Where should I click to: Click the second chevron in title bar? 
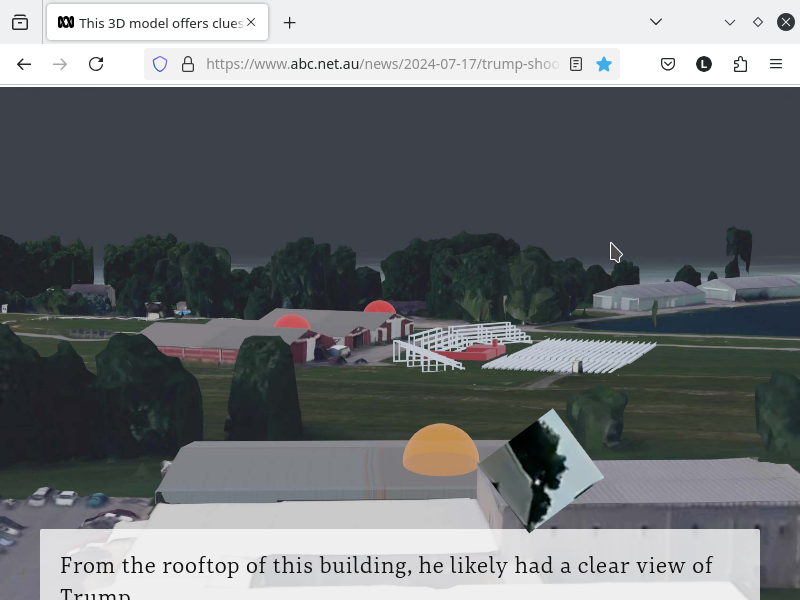pos(730,22)
